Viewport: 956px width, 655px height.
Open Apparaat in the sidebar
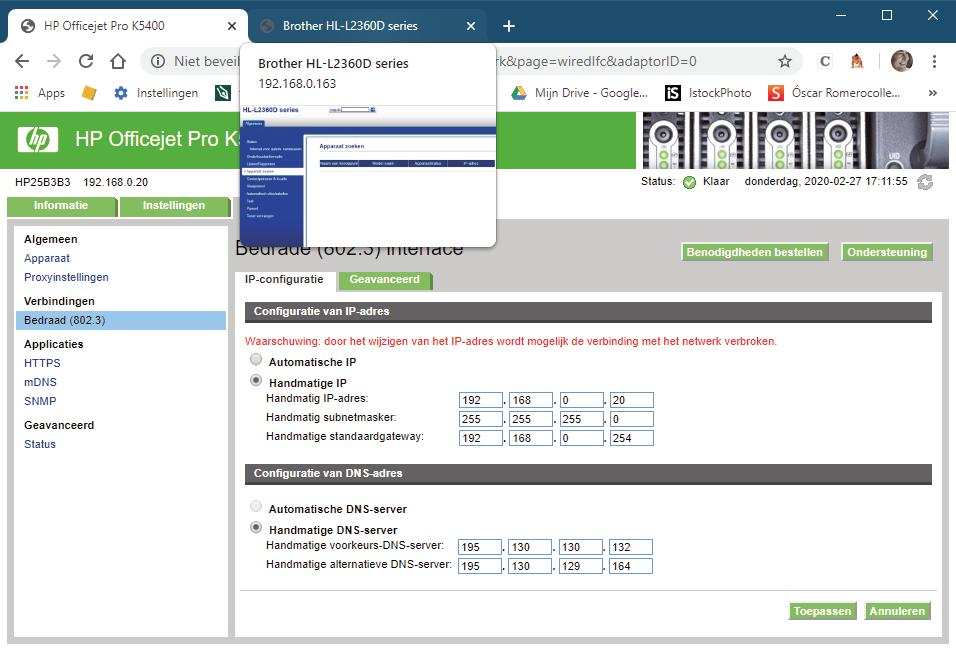point(47,258)
